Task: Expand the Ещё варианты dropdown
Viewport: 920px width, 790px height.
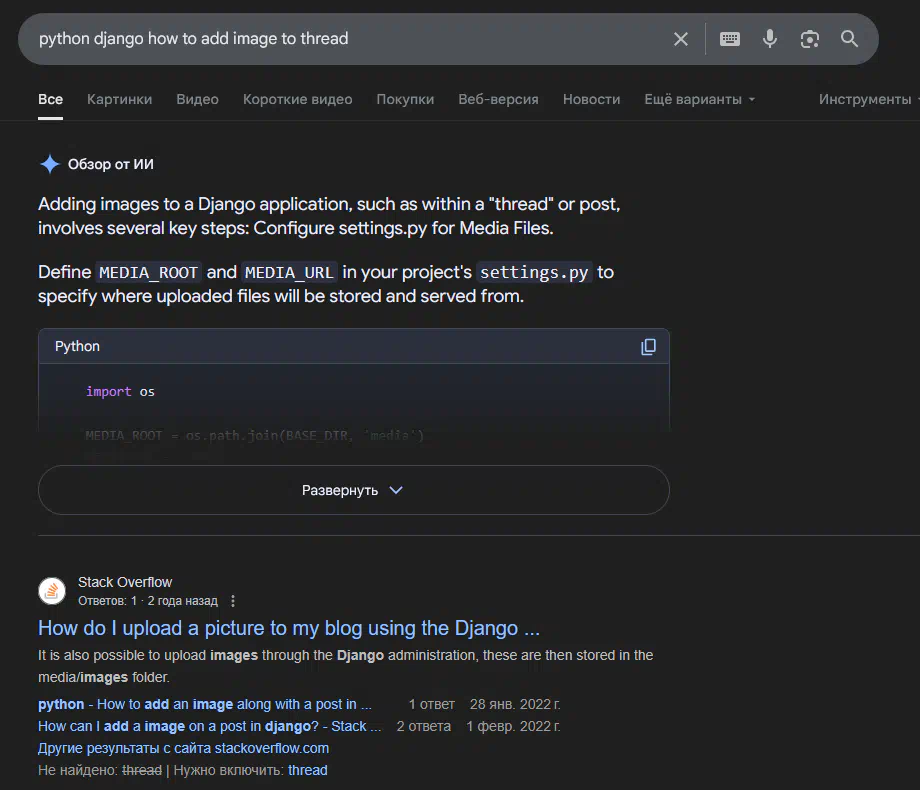Action: click(x=699, y=99)
